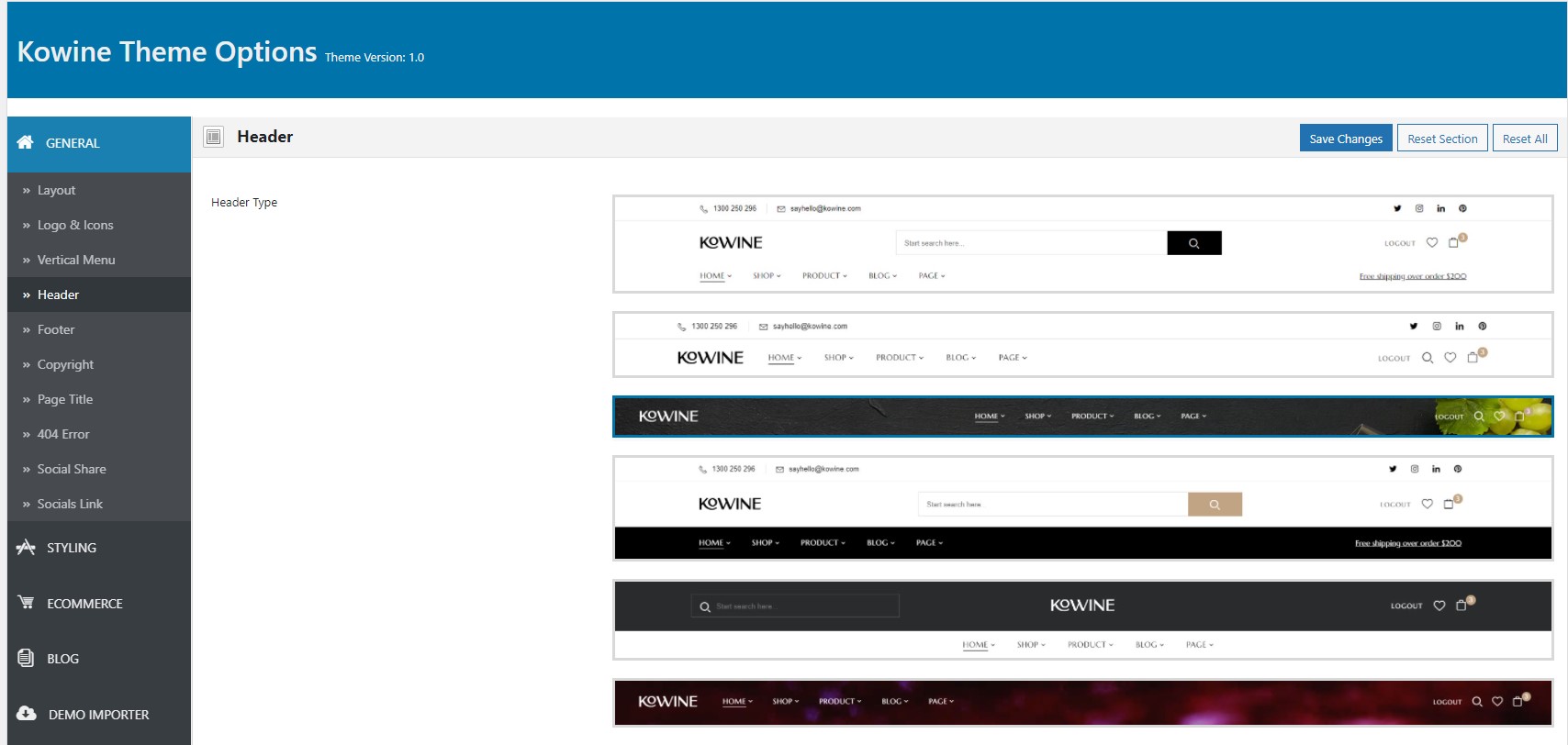Select the first header layout with search bar

pyautogui.click(x=1083, y=244)
